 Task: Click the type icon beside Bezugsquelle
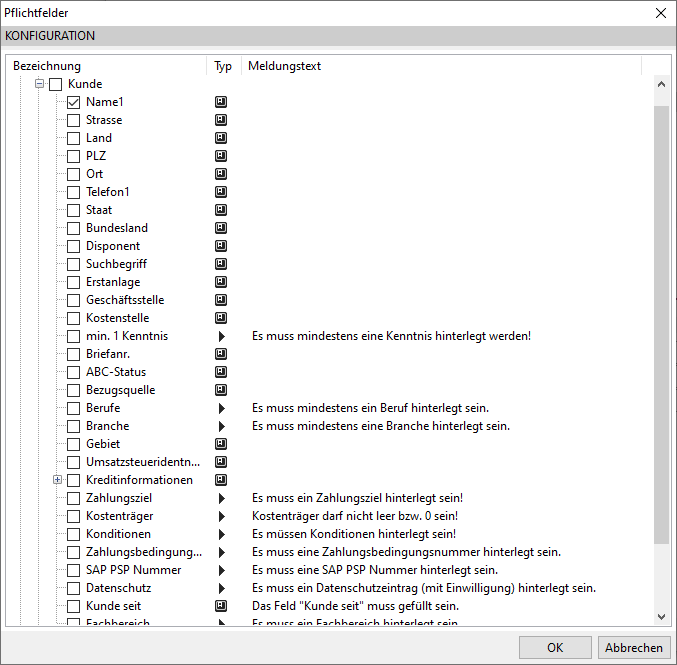[x=221, y=390]
